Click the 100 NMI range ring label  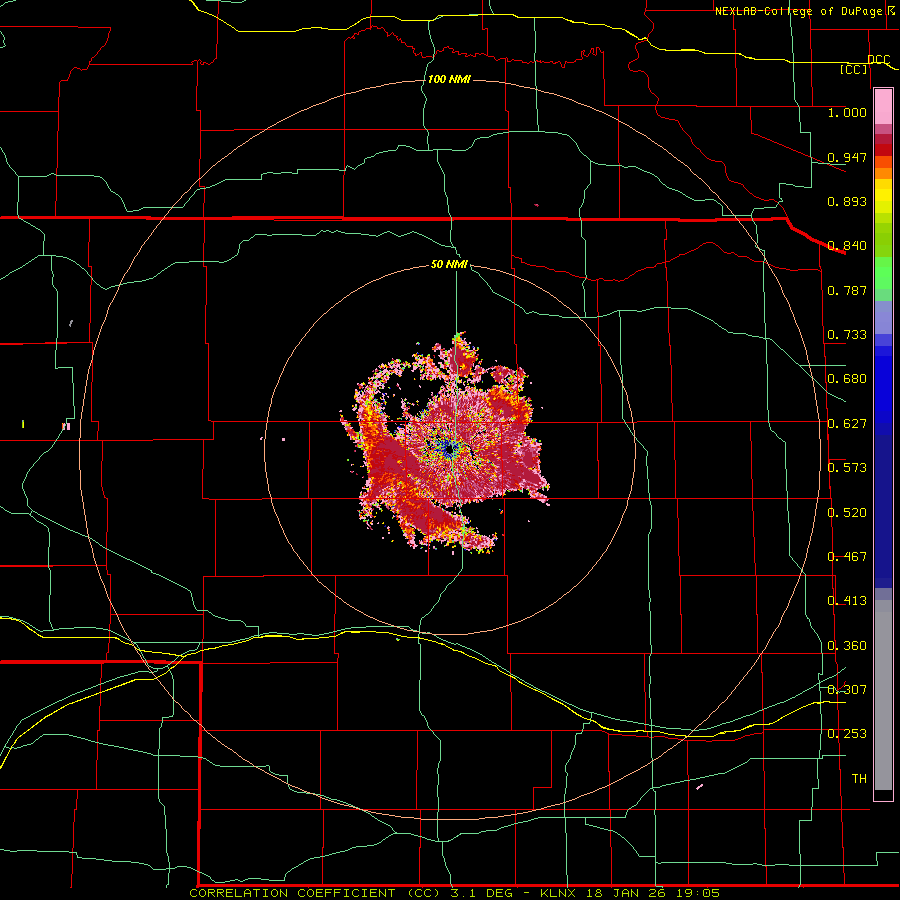pyautogui.click(x=449, y=79)
